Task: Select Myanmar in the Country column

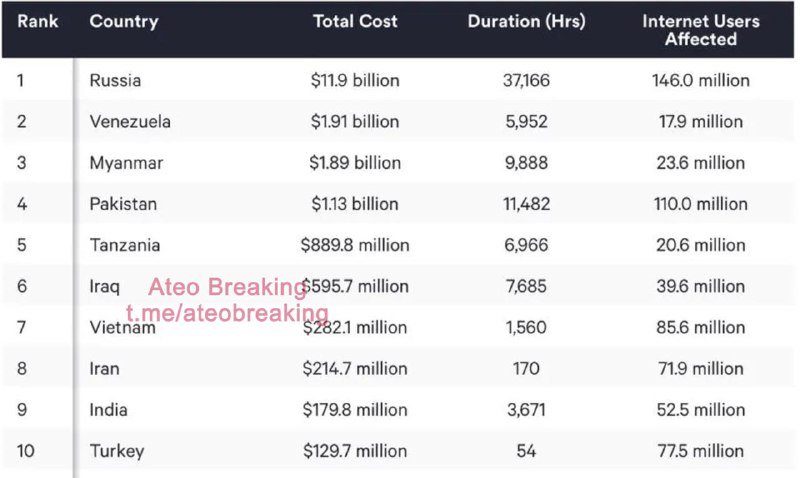Action: [x=126, y=163]
